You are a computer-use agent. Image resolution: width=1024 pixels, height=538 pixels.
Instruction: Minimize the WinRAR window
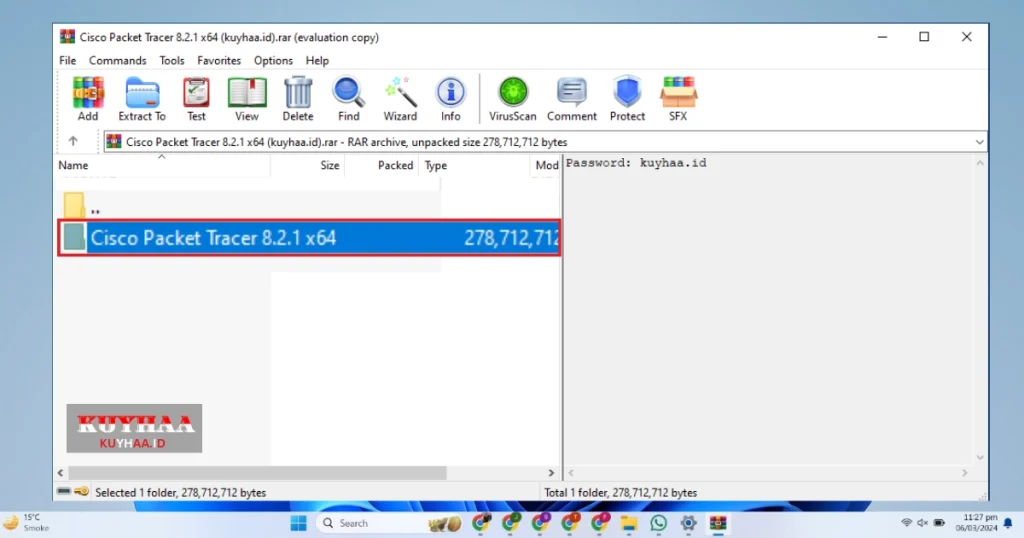[x=882, y=37]
